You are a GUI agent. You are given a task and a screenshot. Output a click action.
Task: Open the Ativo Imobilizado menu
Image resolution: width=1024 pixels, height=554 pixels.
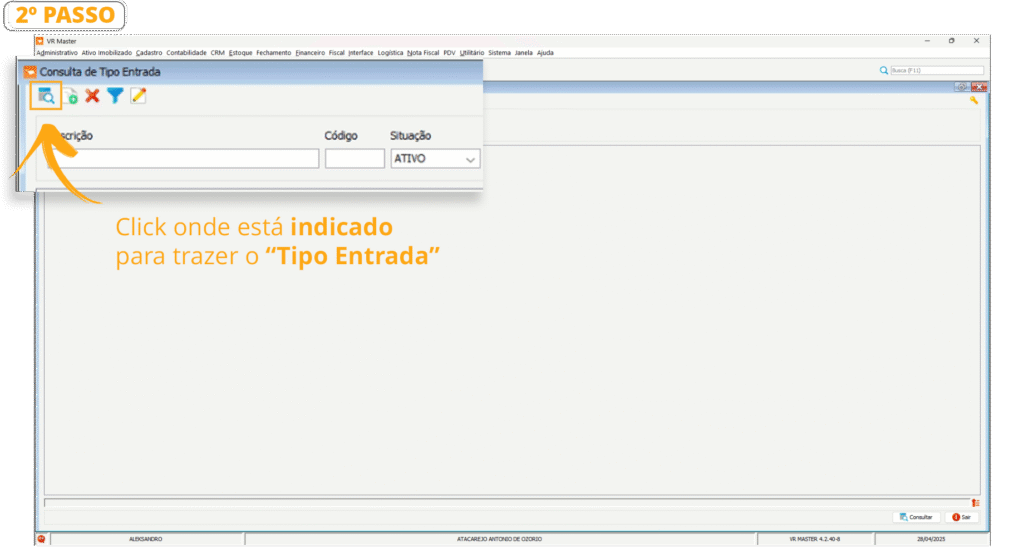[106, 53]
